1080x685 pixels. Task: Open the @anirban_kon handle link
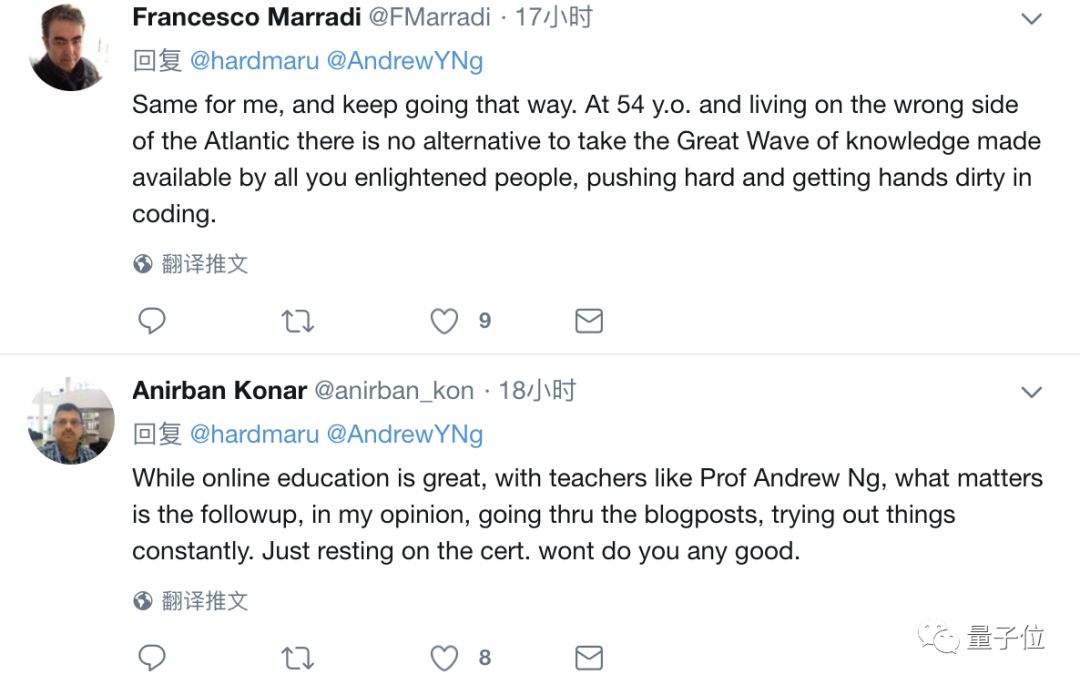[x=394, y=390]
